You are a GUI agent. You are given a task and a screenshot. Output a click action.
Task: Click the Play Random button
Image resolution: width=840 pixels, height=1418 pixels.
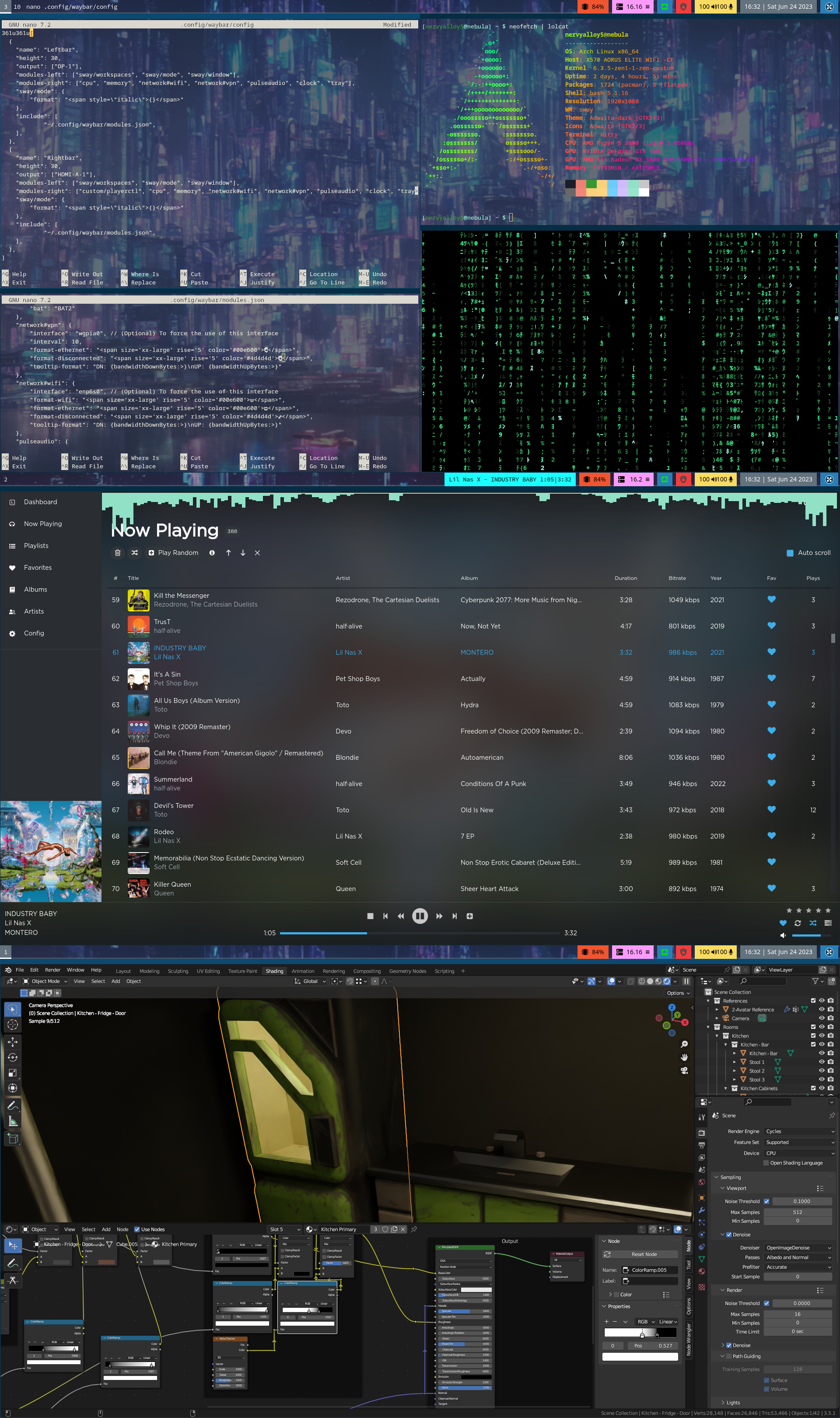pos(173,552)
